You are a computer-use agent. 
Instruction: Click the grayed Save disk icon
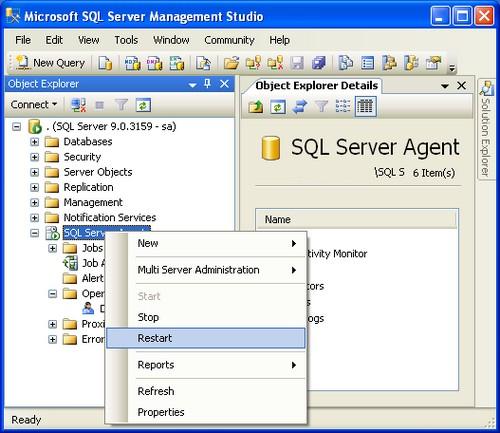[x=297, y=63]
